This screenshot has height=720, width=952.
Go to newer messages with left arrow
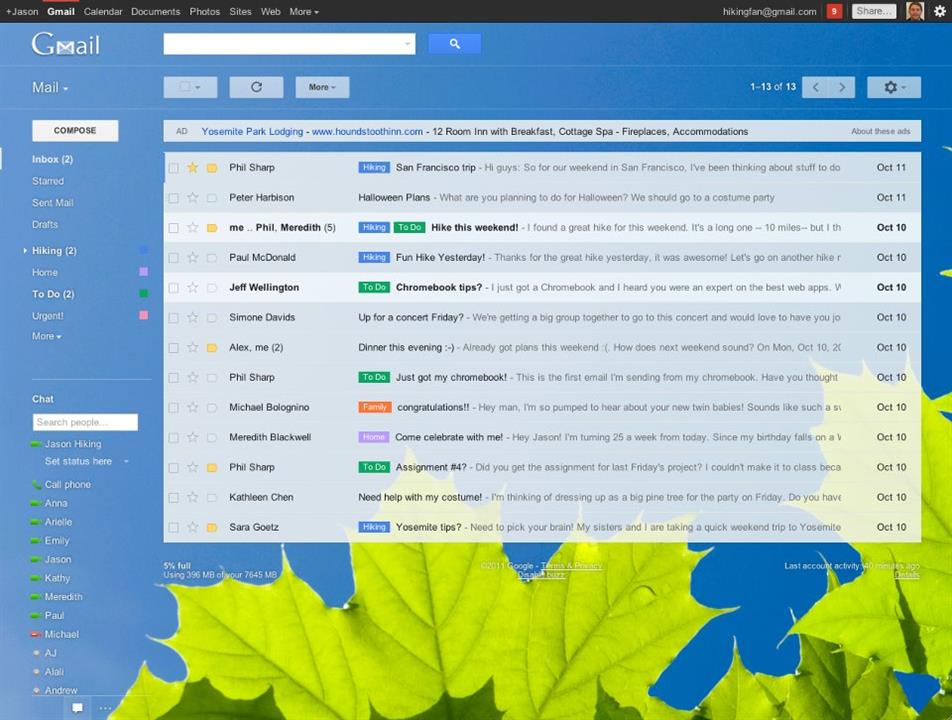pos(815,87)
